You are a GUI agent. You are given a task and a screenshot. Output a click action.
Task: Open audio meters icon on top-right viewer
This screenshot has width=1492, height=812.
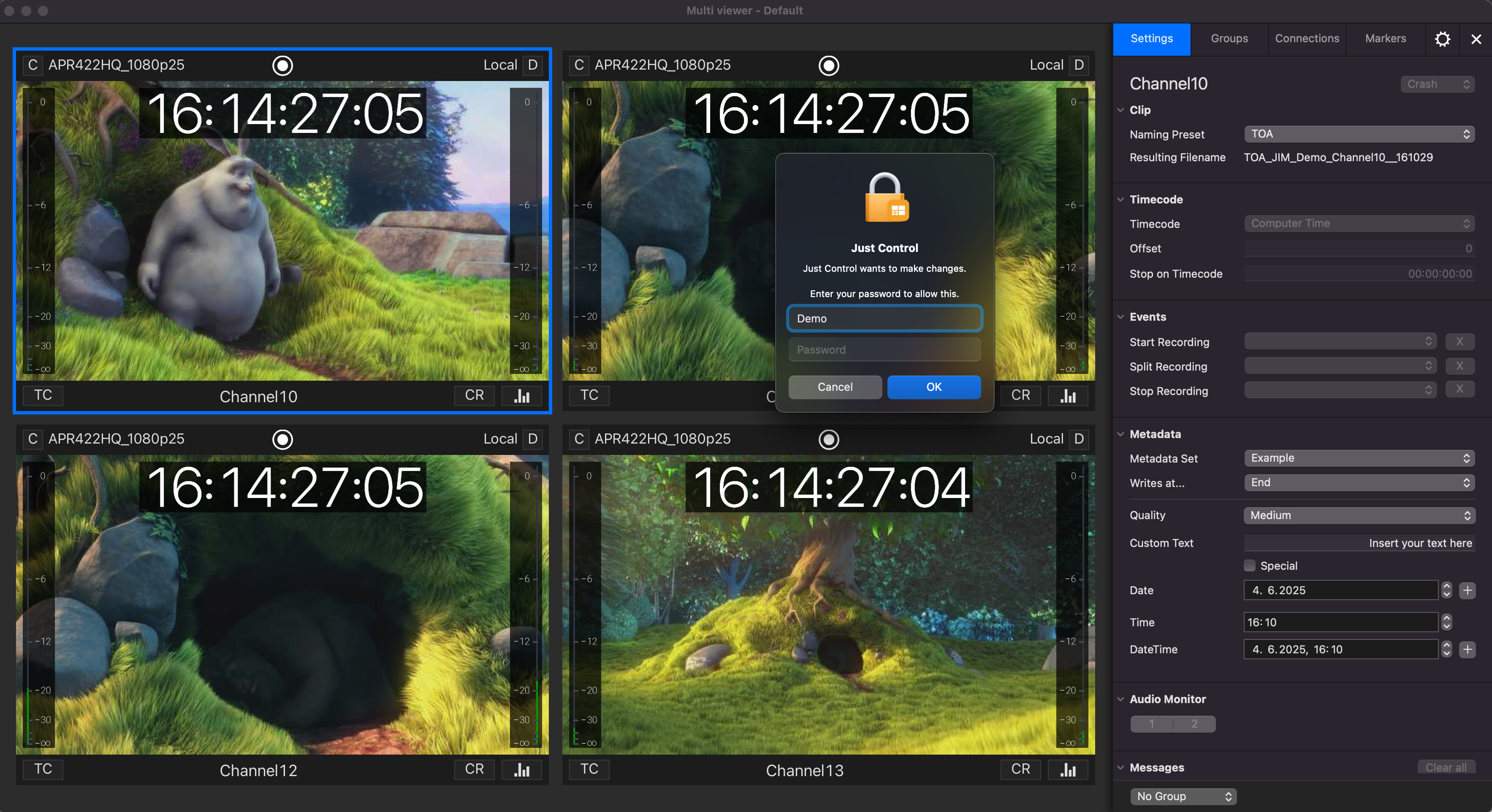pyautogui.click(x=1068, y=395)
